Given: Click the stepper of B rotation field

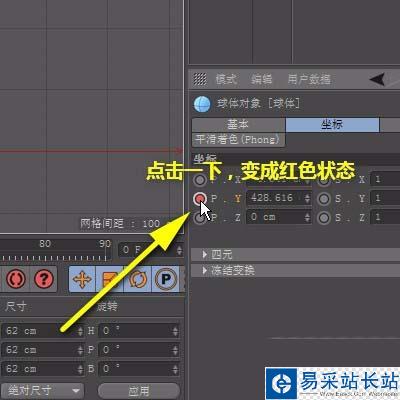Looking at the screenshot, I should pos(175,369).
